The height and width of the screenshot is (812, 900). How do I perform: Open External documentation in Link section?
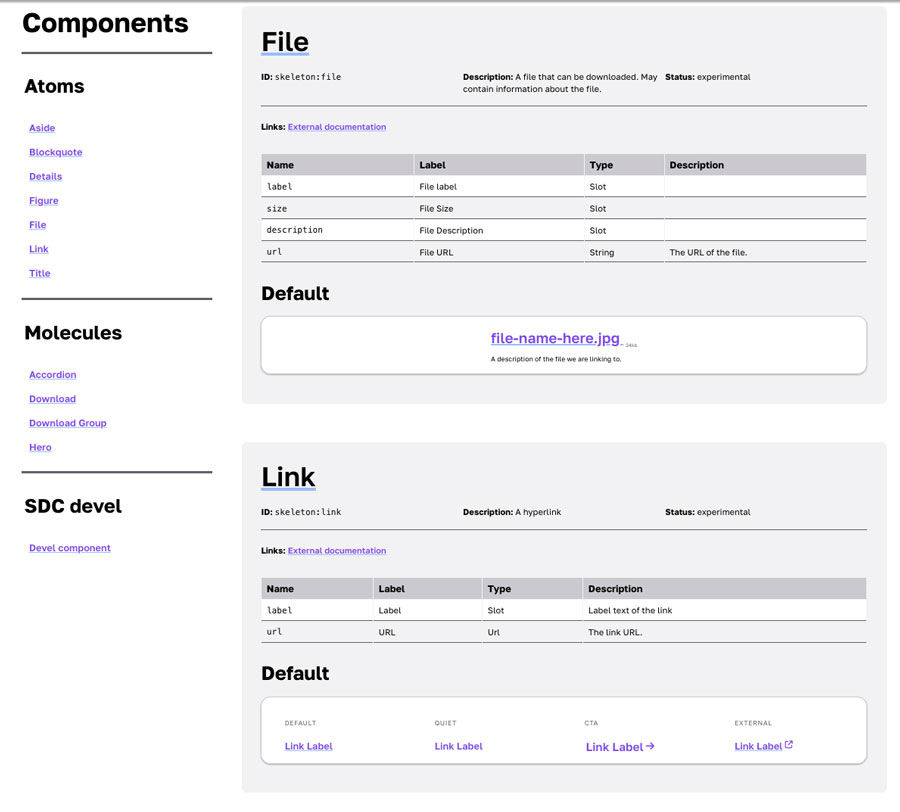pyautogui.click(x=337, y=551)
